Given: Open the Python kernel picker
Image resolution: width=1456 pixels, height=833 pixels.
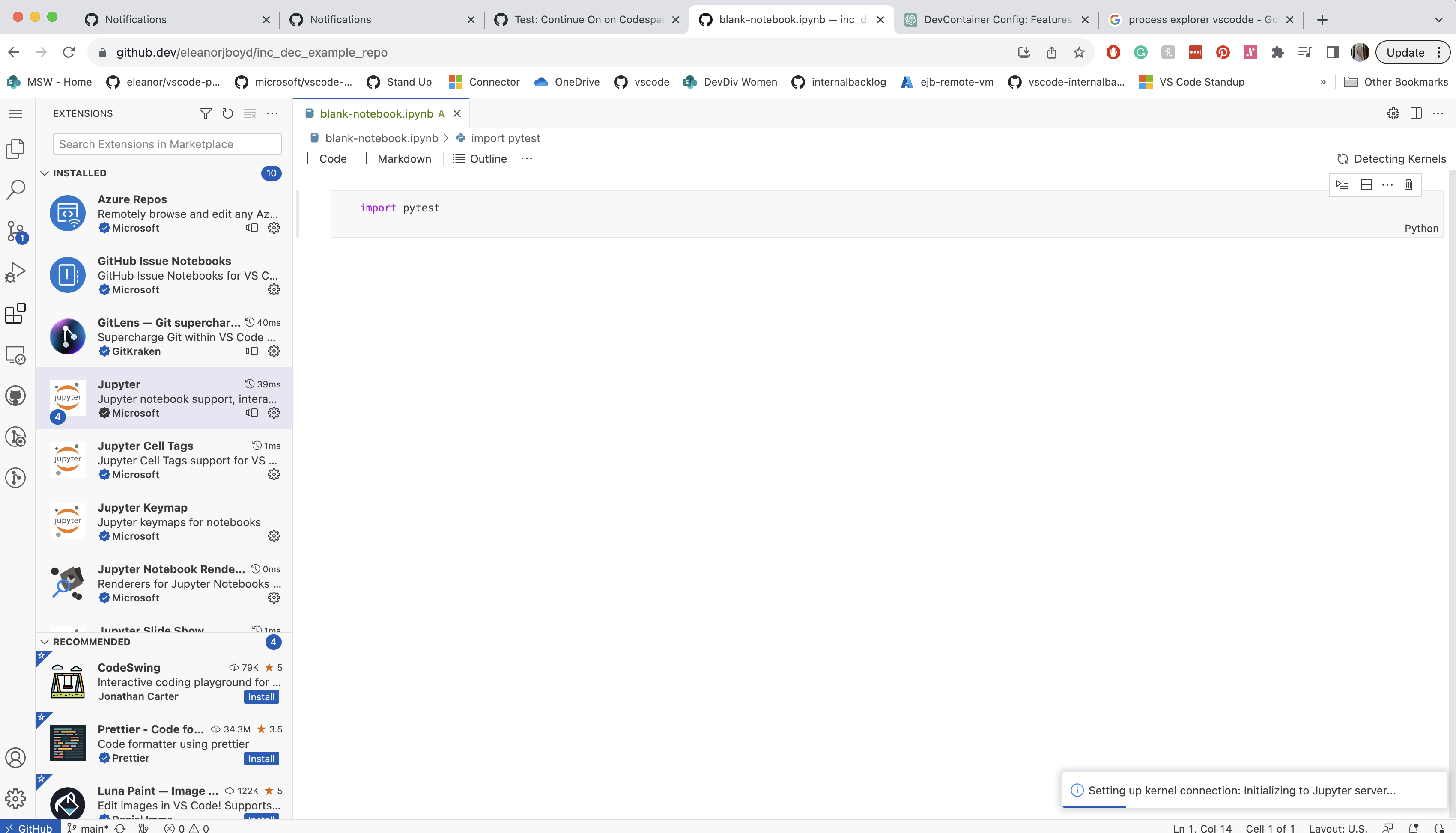Looking at the screenshot, I should 1422,228.
